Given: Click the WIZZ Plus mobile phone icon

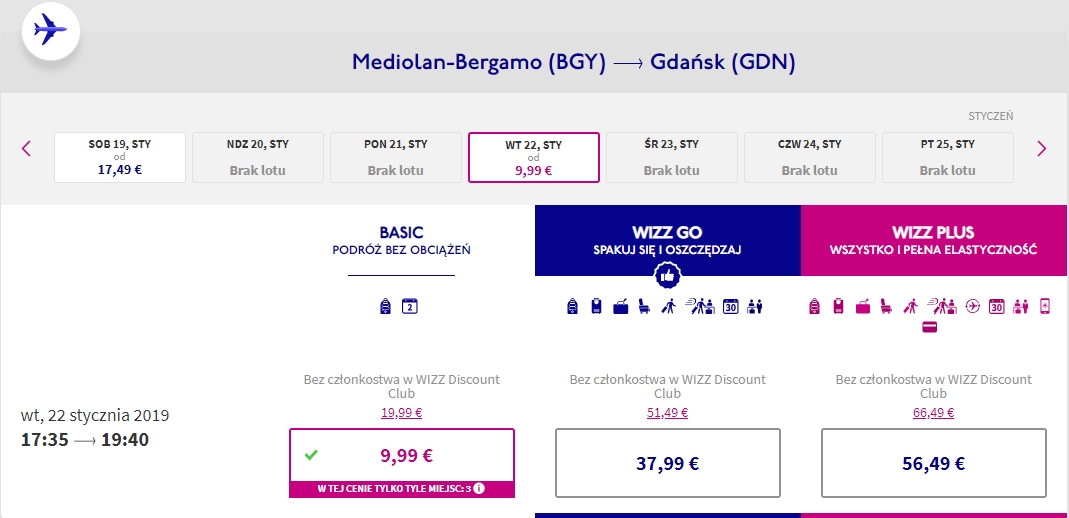Looking at the screenshot, I should (x=1045, y=307).
